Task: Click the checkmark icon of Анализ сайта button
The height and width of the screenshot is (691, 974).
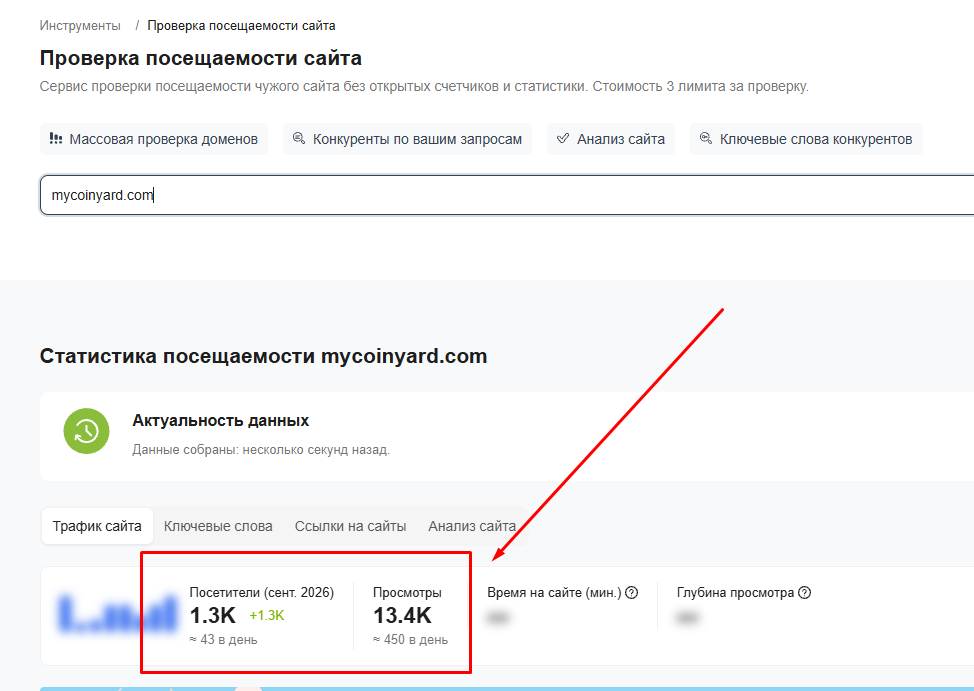Action: click(563, 138)
